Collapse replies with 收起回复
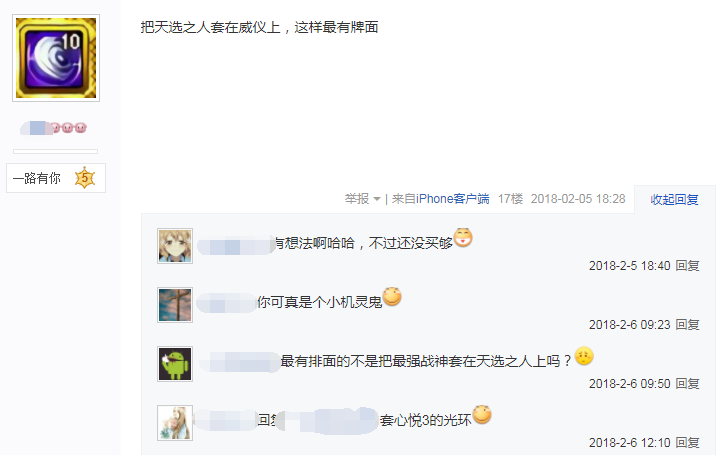 674,199
